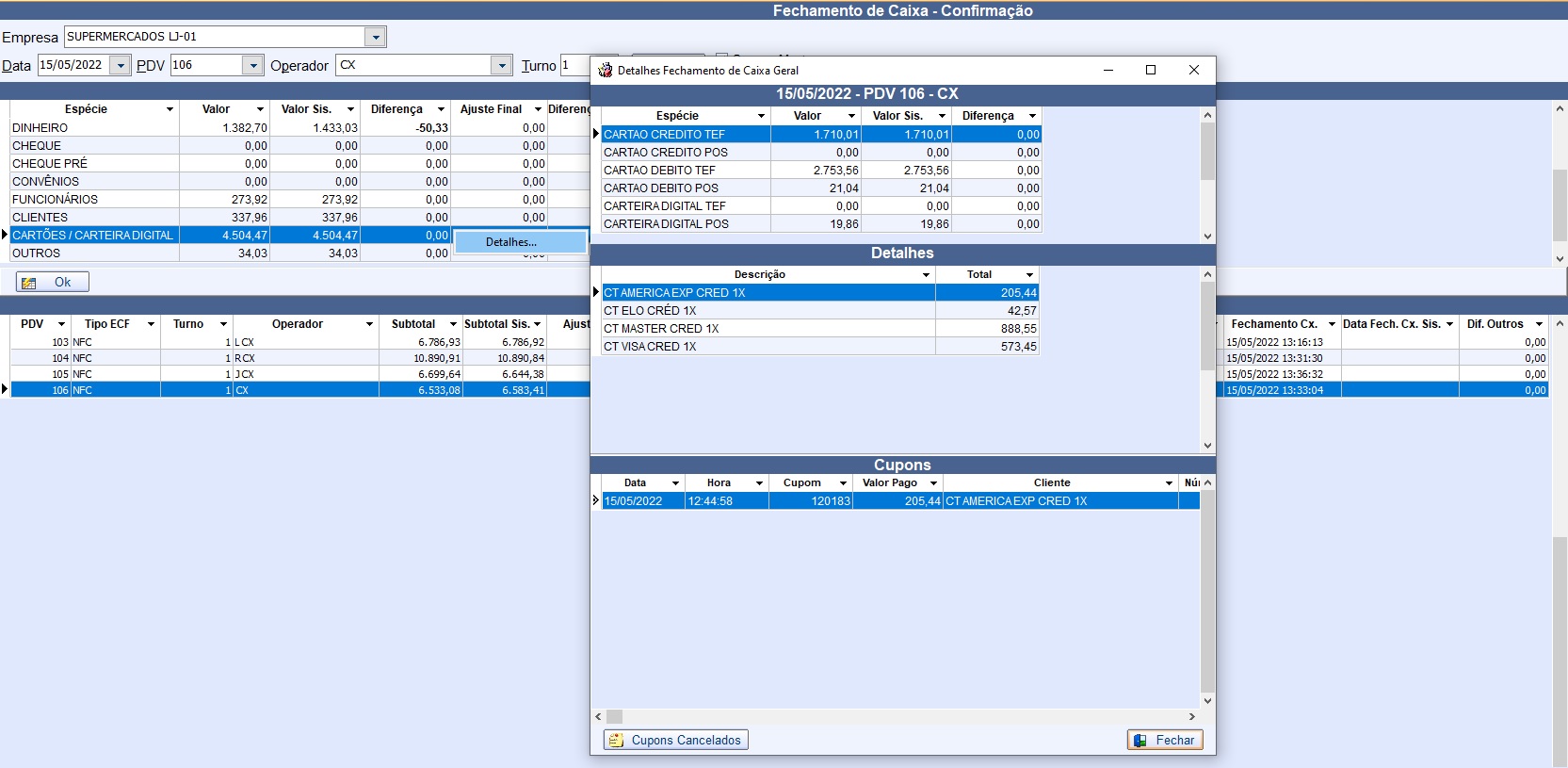Select the CARTÕES / CARTEIRA DIGITAL row
Viewport: 1568px width, 768px height.
point(231,236)
